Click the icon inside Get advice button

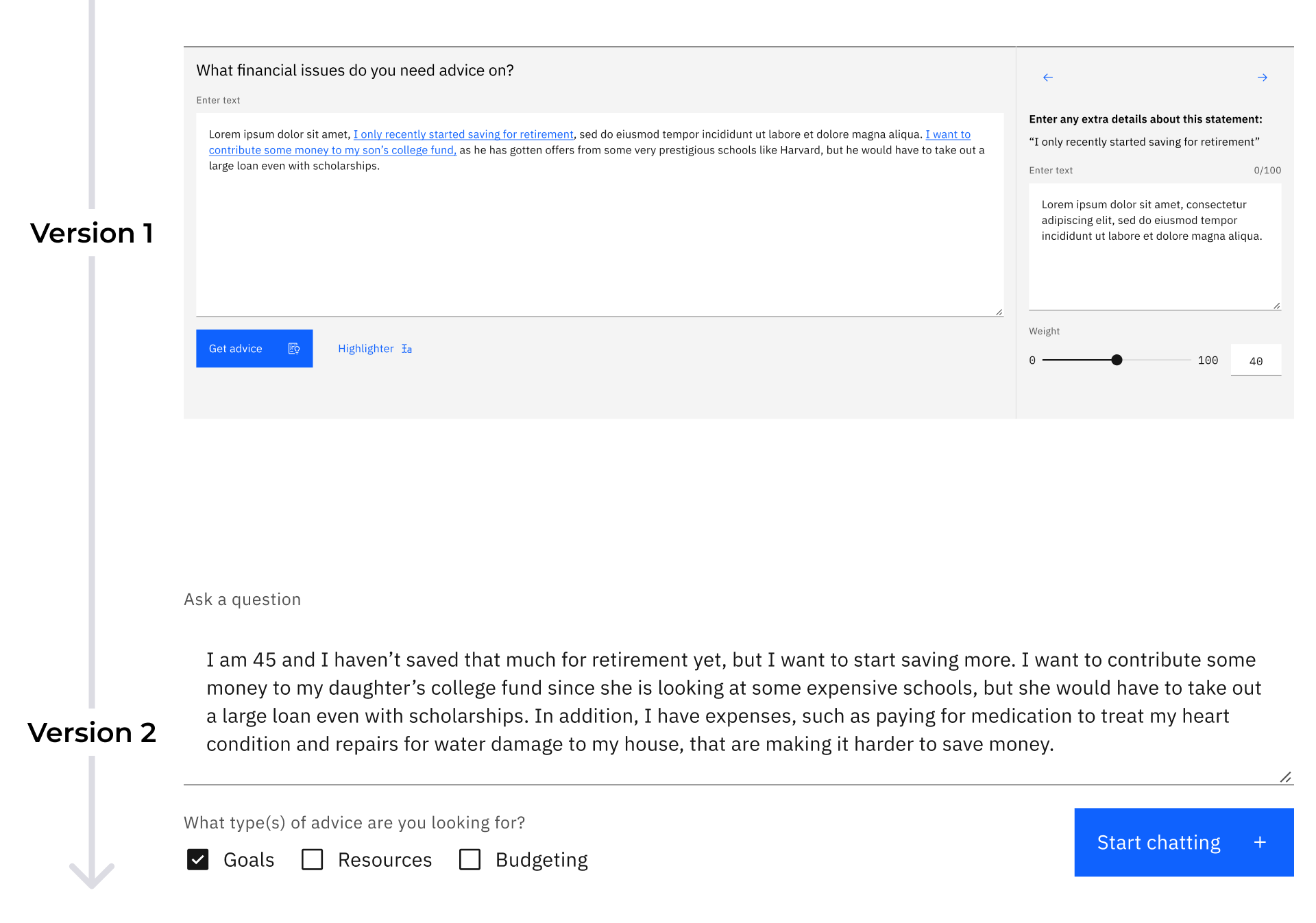[294, 349]
